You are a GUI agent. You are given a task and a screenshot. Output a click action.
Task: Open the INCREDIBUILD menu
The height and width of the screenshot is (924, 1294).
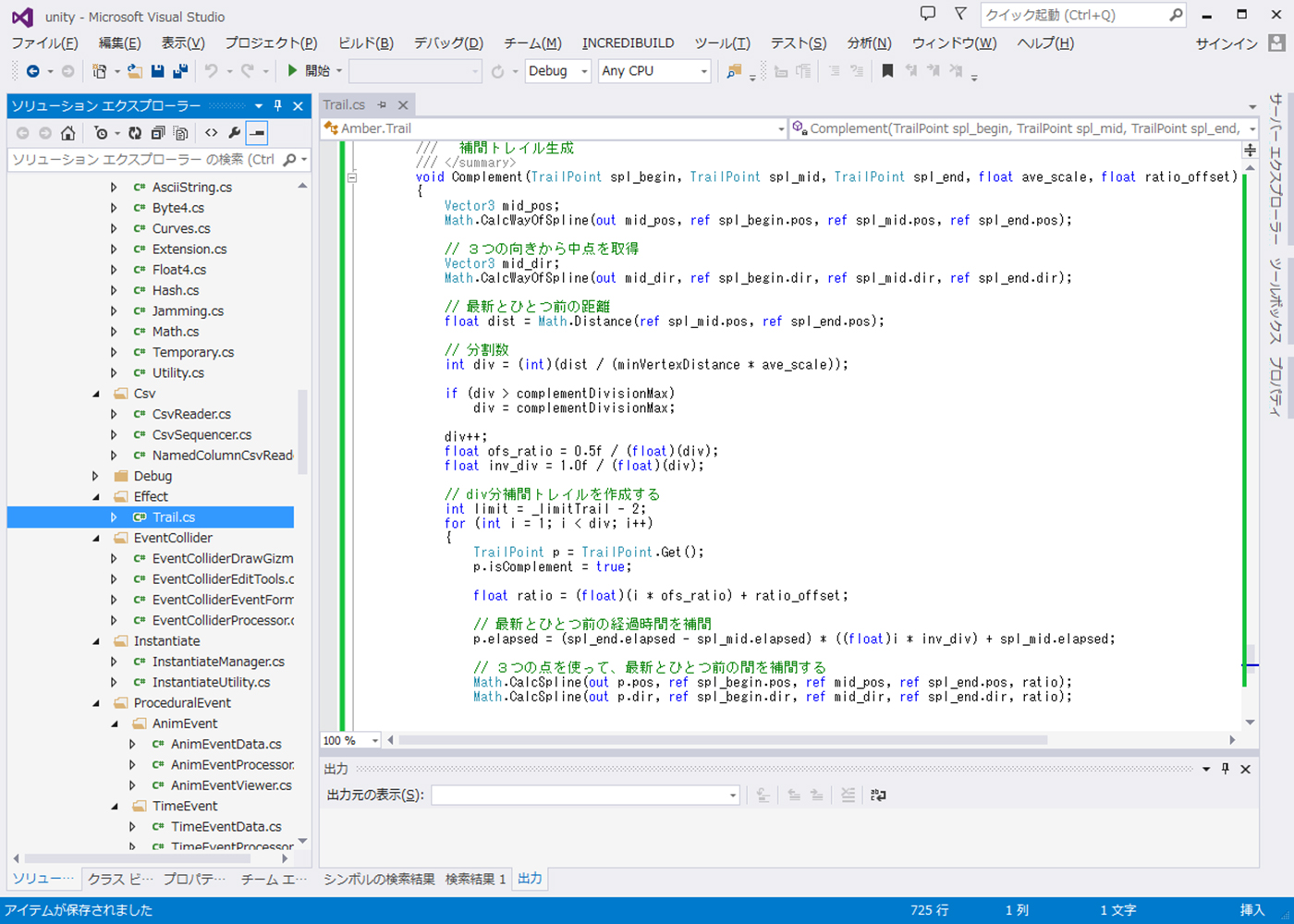(629, 43)
